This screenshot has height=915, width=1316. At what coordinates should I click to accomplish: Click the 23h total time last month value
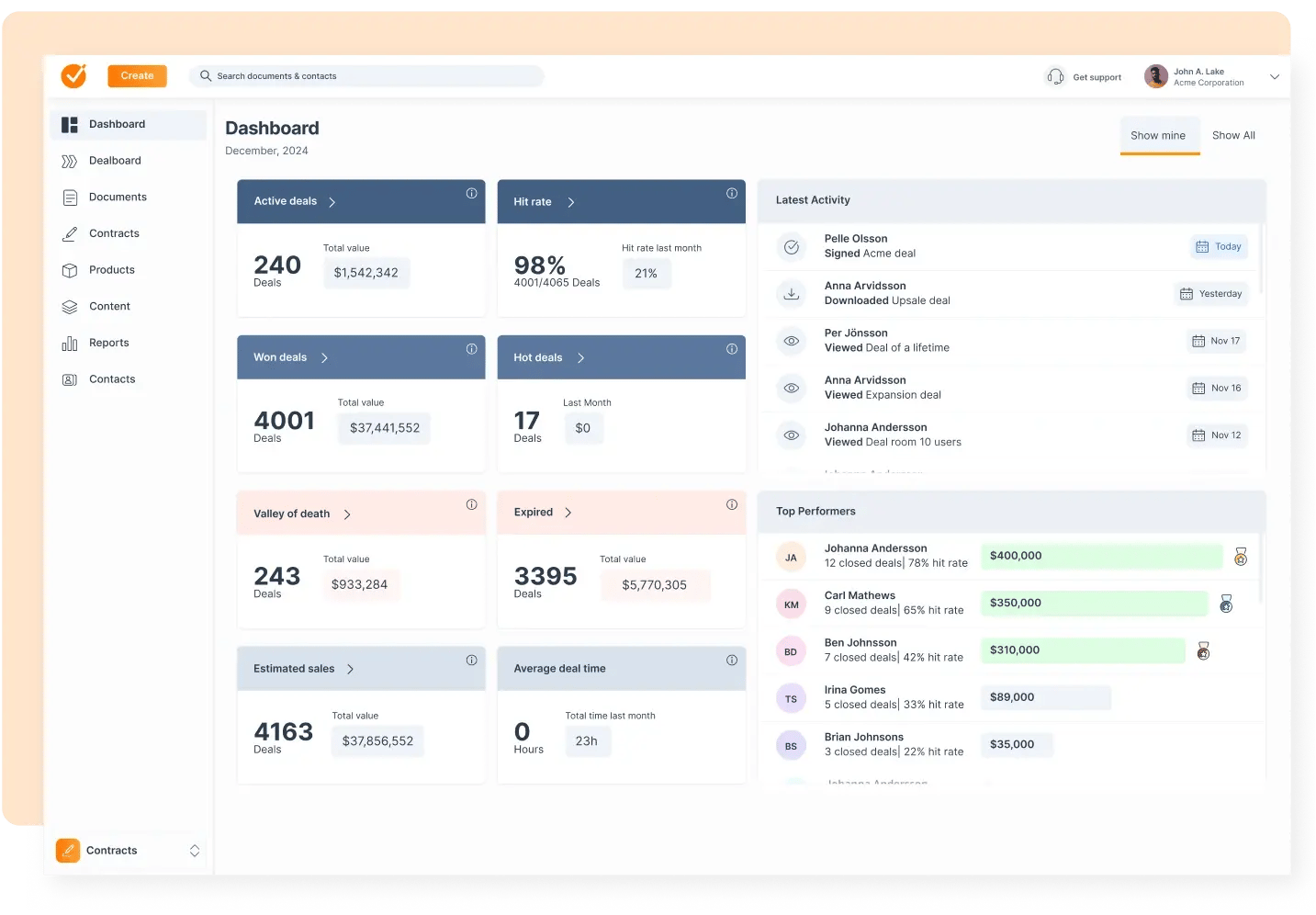click(x=587, y=741)
